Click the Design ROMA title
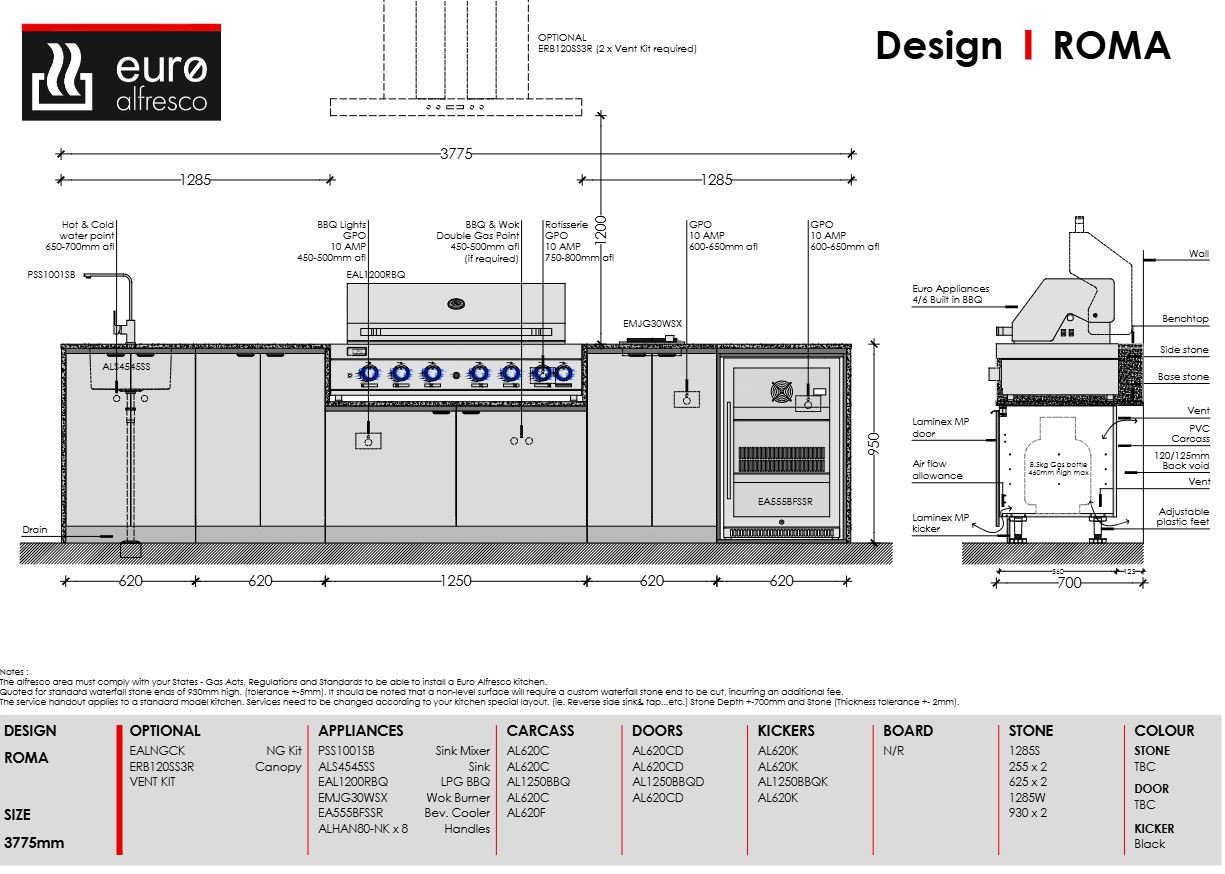This screenshot has width=1225, height=874. [1022, 46]
